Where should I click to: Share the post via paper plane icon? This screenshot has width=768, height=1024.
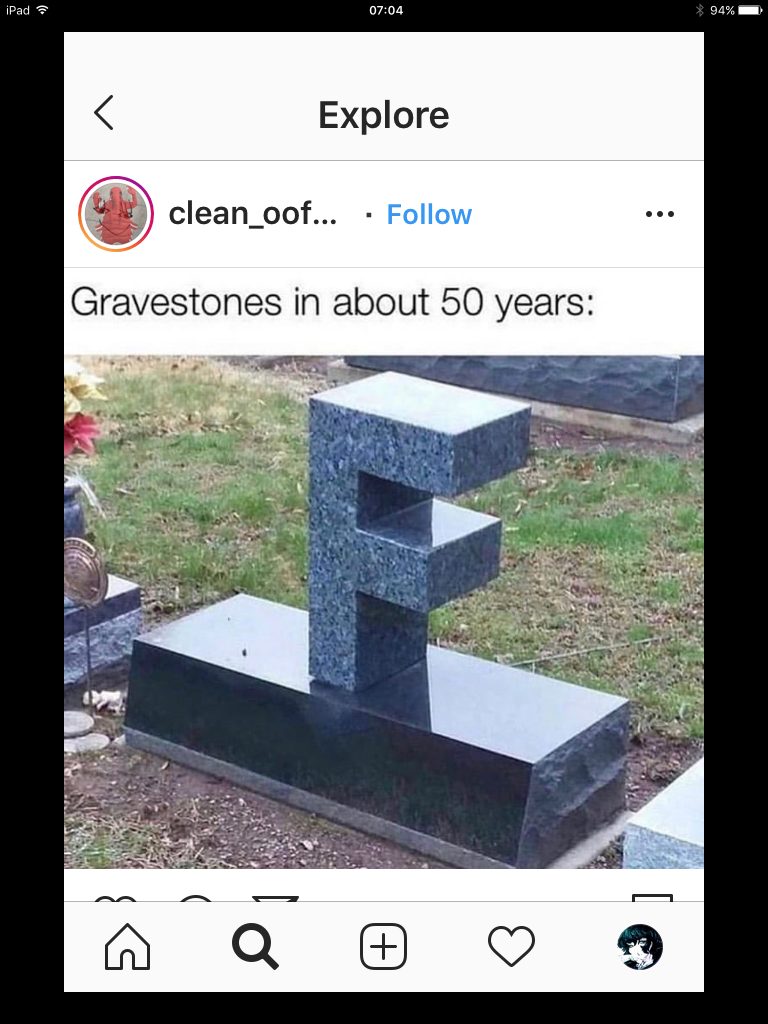pyautogui.click(x=275, y=899)
